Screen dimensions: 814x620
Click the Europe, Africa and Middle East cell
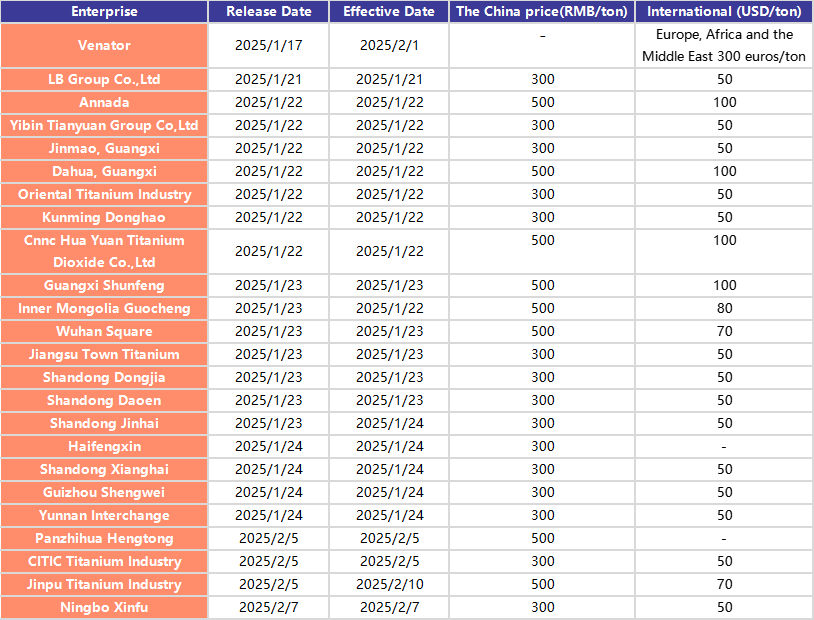point(724,45)
